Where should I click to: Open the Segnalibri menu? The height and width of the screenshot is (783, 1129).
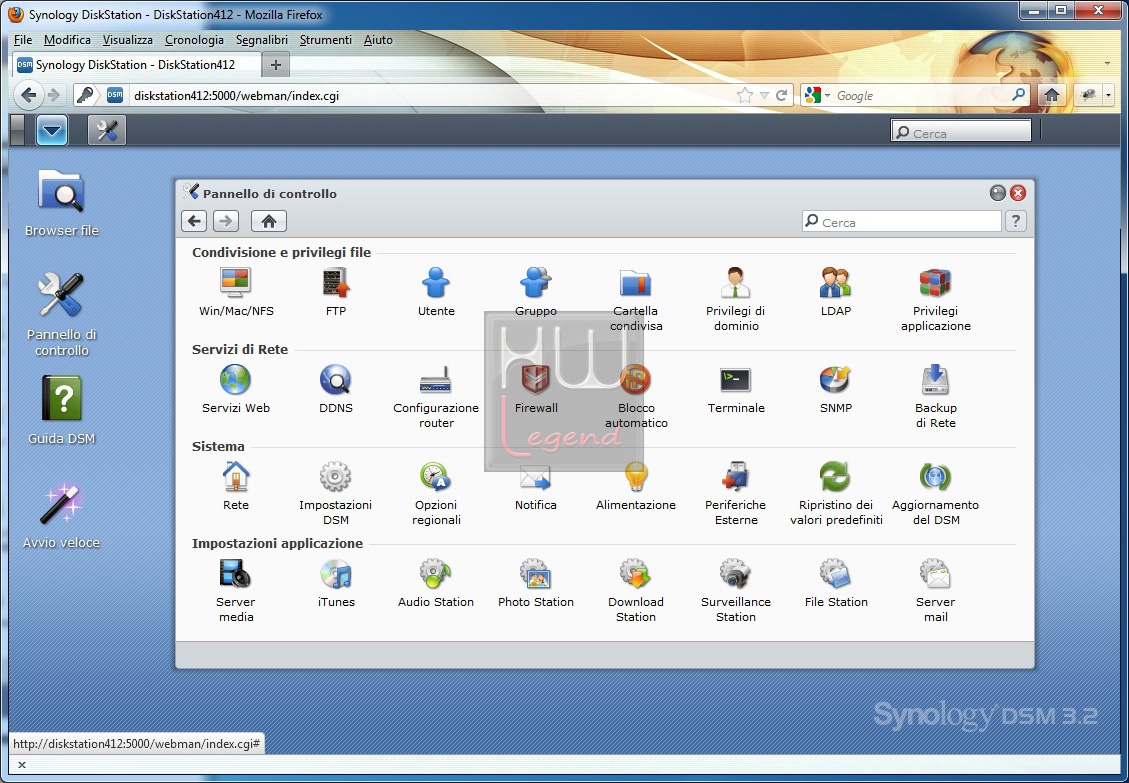pyautogui.click(x=261, y=40)
